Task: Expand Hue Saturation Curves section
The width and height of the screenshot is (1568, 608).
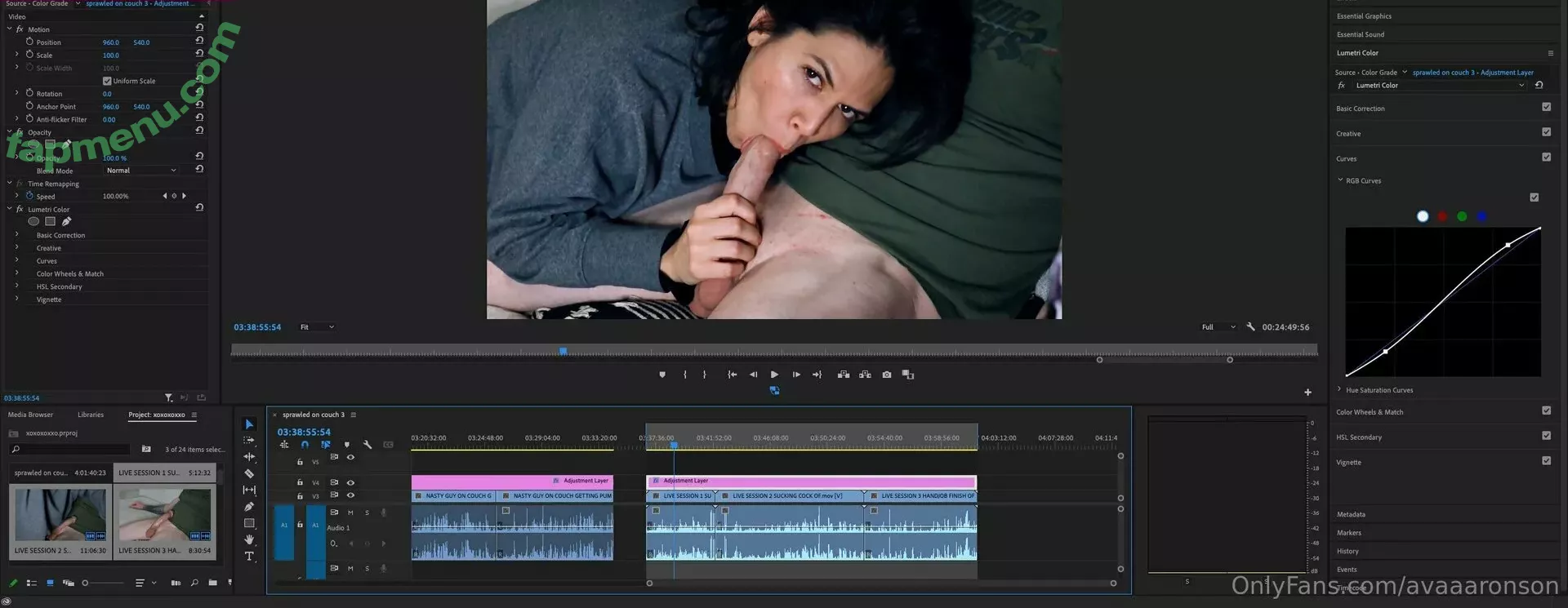Action: click(1339, 389)
